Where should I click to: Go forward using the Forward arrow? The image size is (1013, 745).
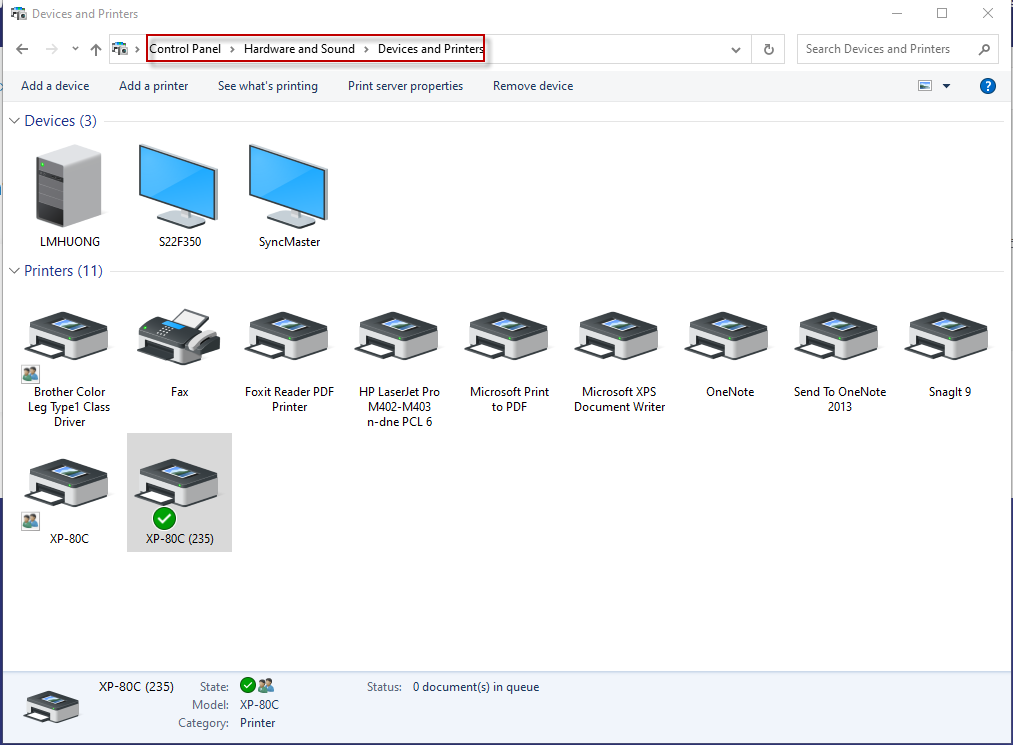point(52,49)
